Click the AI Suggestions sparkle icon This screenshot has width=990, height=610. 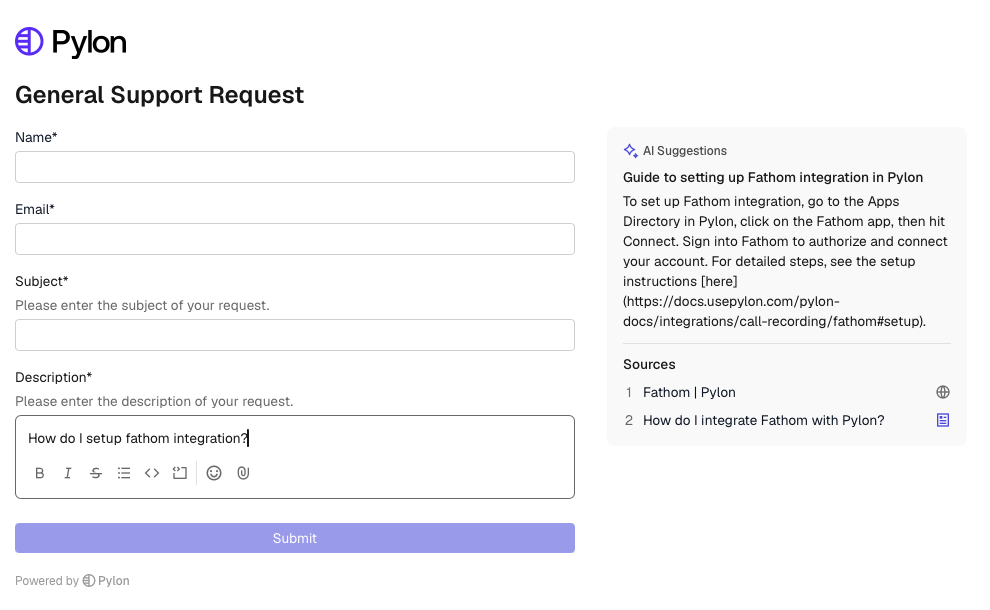(630, 151)
